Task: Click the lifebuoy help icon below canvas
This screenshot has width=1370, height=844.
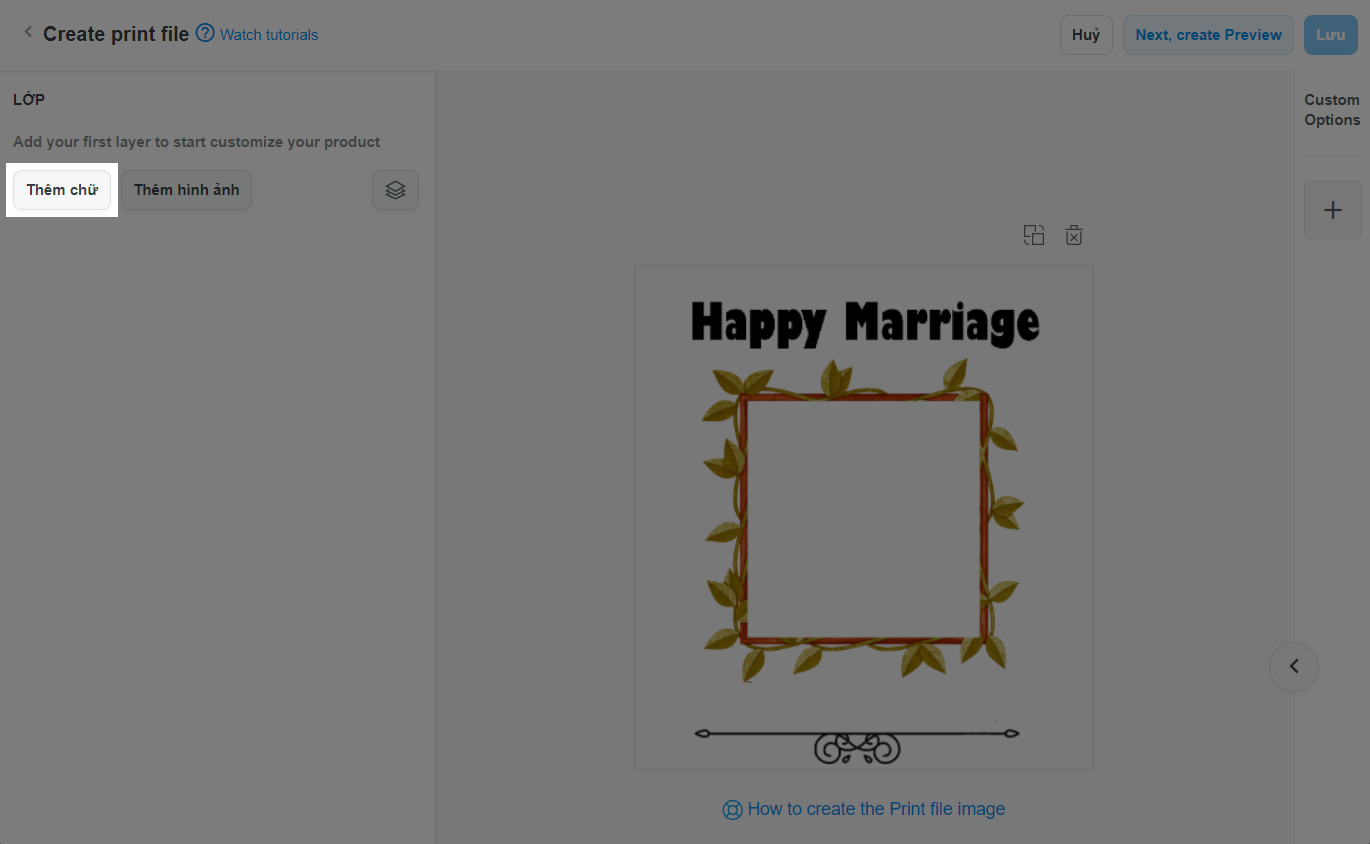Action: point(732,810)
